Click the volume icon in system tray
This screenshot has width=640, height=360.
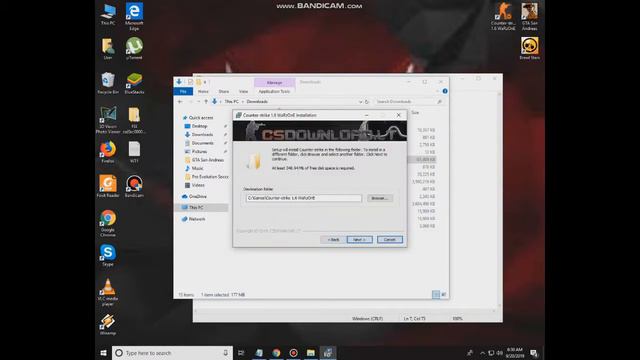[500, 353]
